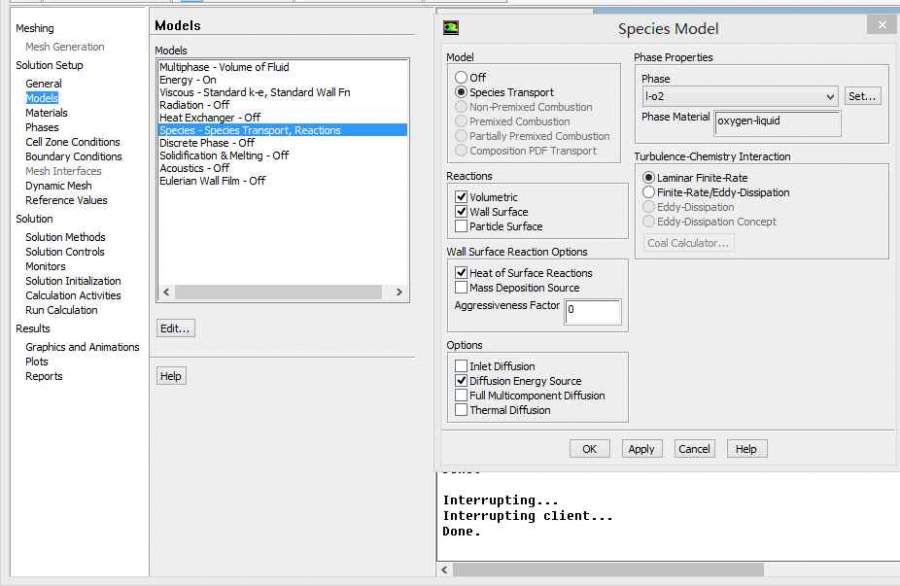
Task: Open phase Set... options
Action: coord(862,97)
